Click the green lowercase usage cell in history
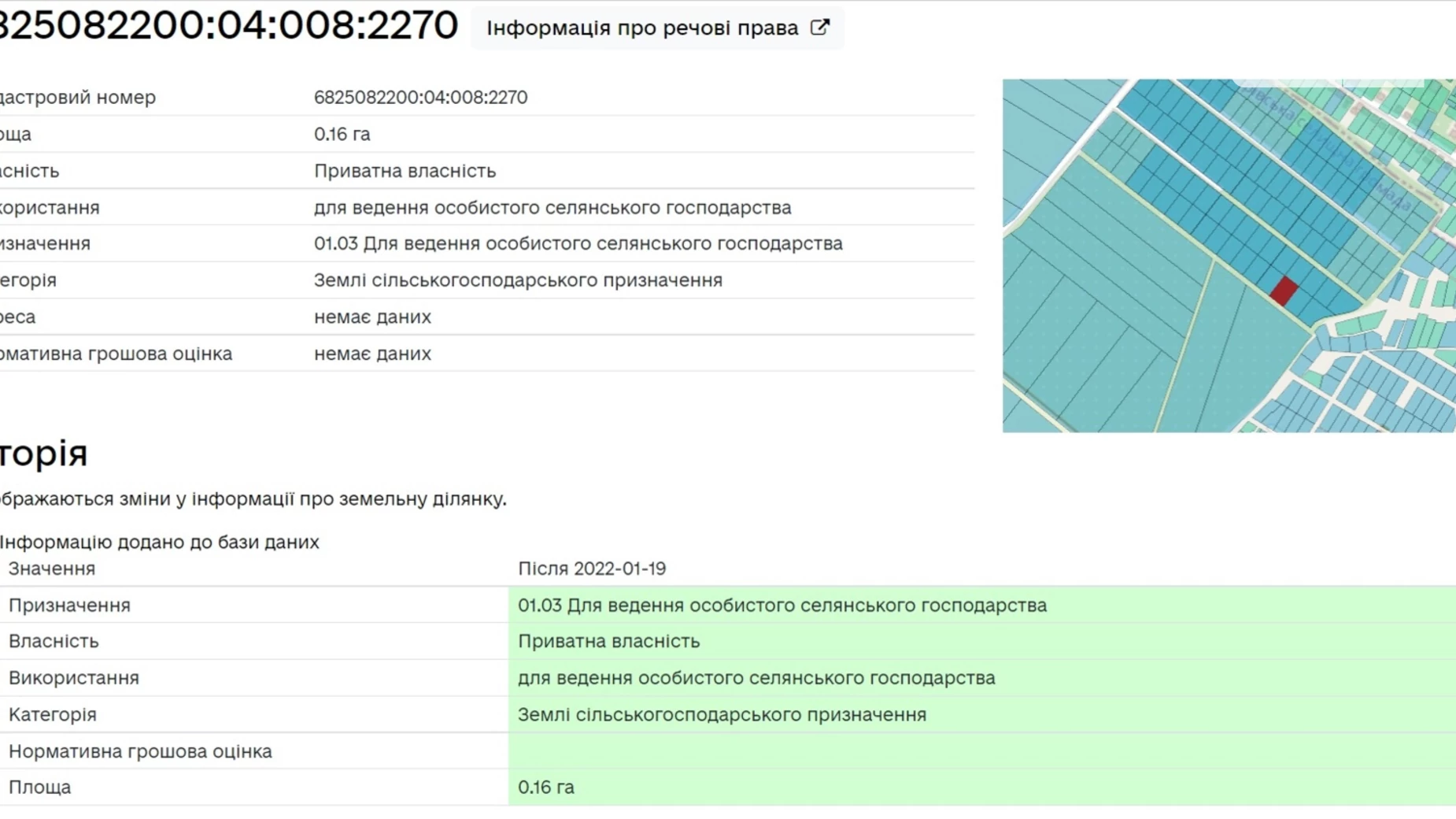Viewport: 1456px width, 819px height. (982, 678)
